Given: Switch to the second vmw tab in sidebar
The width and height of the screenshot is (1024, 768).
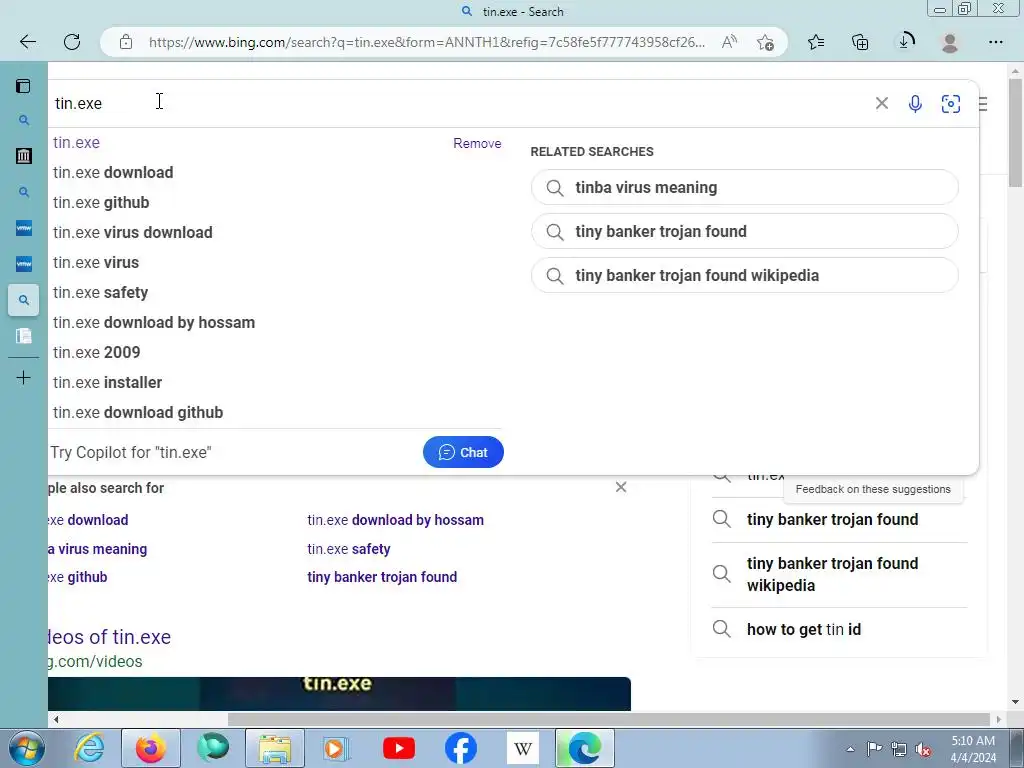Looking at the screenshot, I should tap(24, 264).
